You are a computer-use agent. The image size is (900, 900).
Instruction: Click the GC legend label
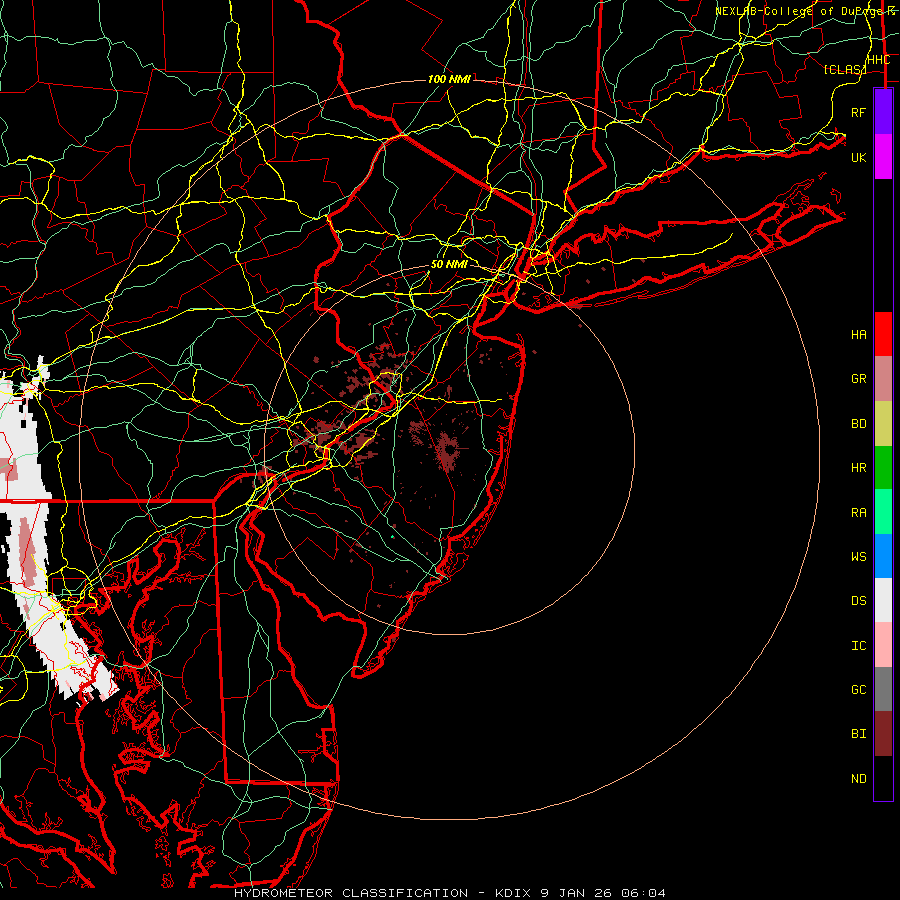[x=859, y=690]
